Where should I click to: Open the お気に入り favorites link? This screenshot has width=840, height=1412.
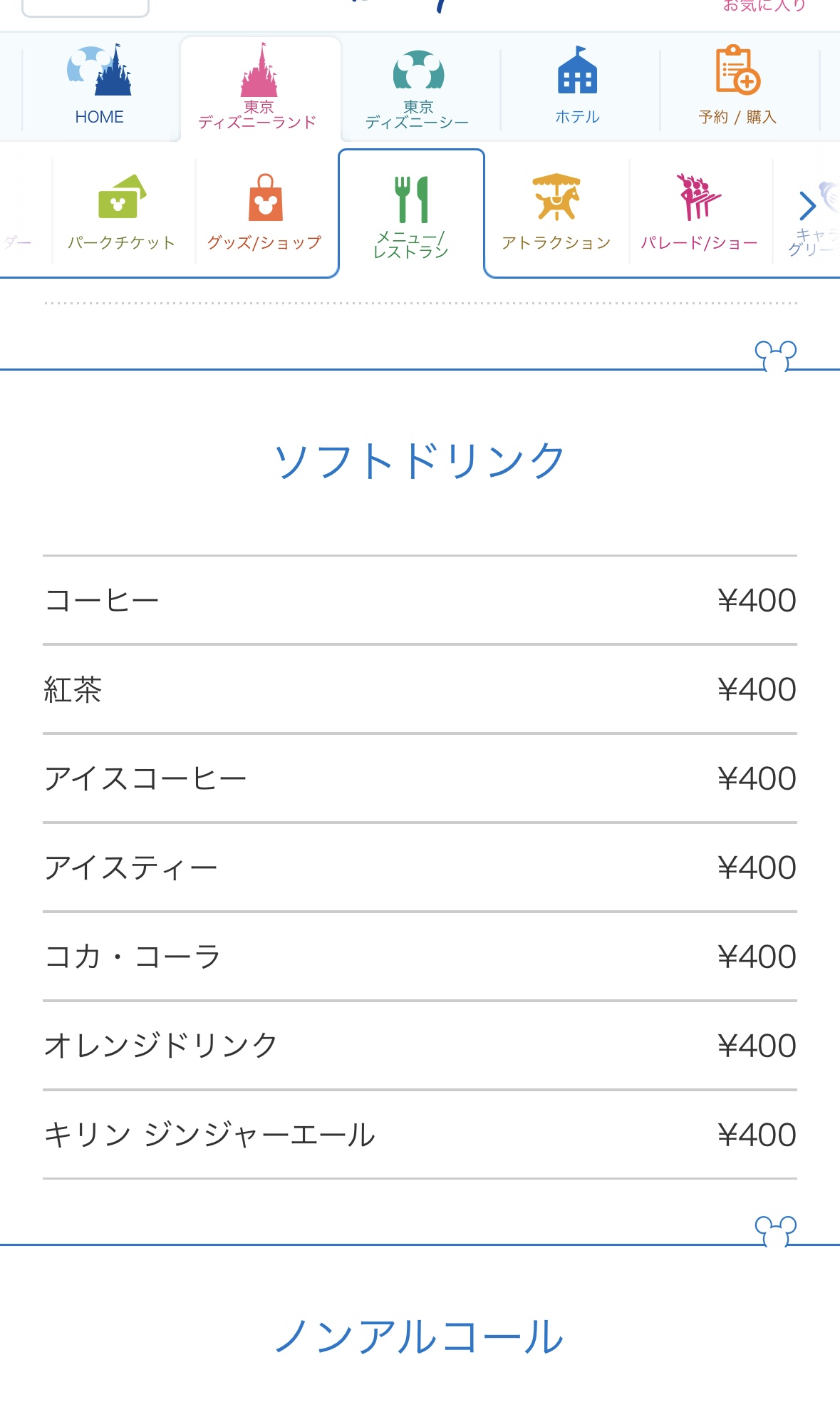point(764,6)
